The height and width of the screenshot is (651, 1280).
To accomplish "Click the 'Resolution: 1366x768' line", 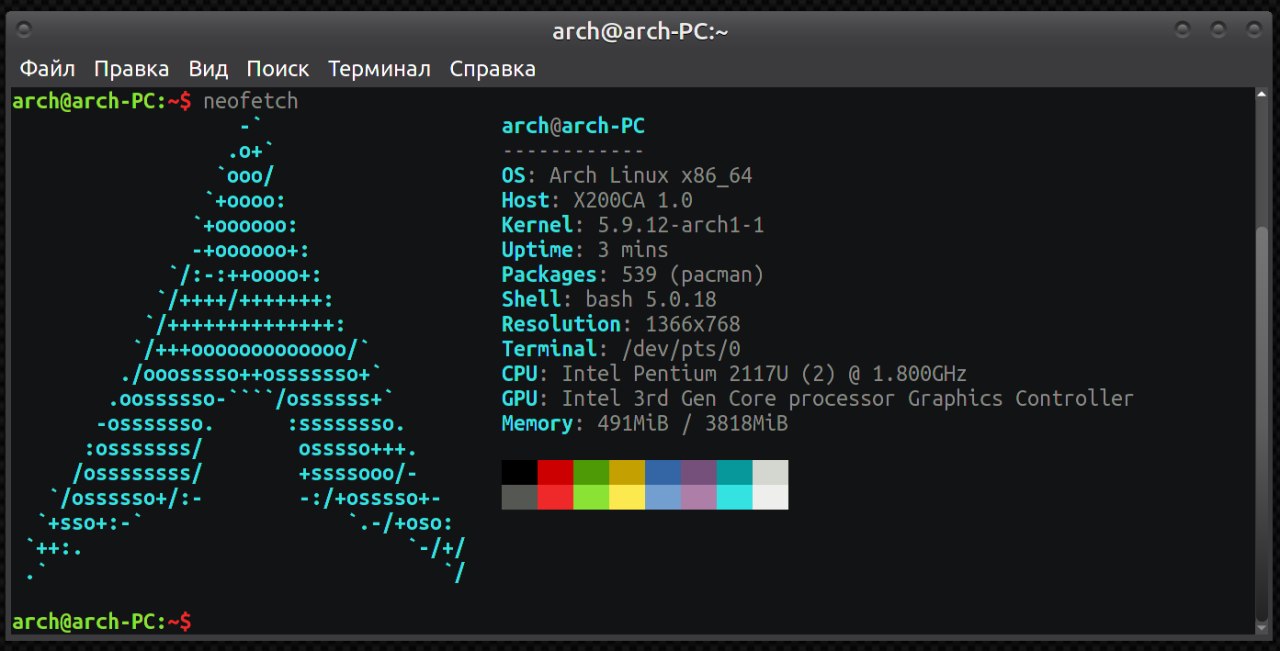I will 621,324.
